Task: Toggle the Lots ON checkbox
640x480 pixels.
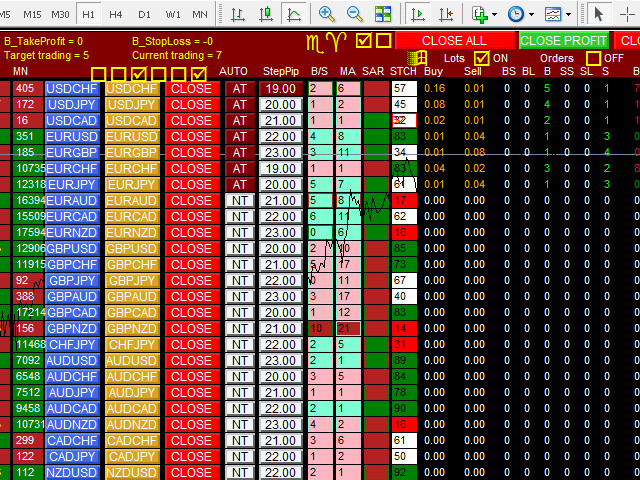Action: [481, 58]
